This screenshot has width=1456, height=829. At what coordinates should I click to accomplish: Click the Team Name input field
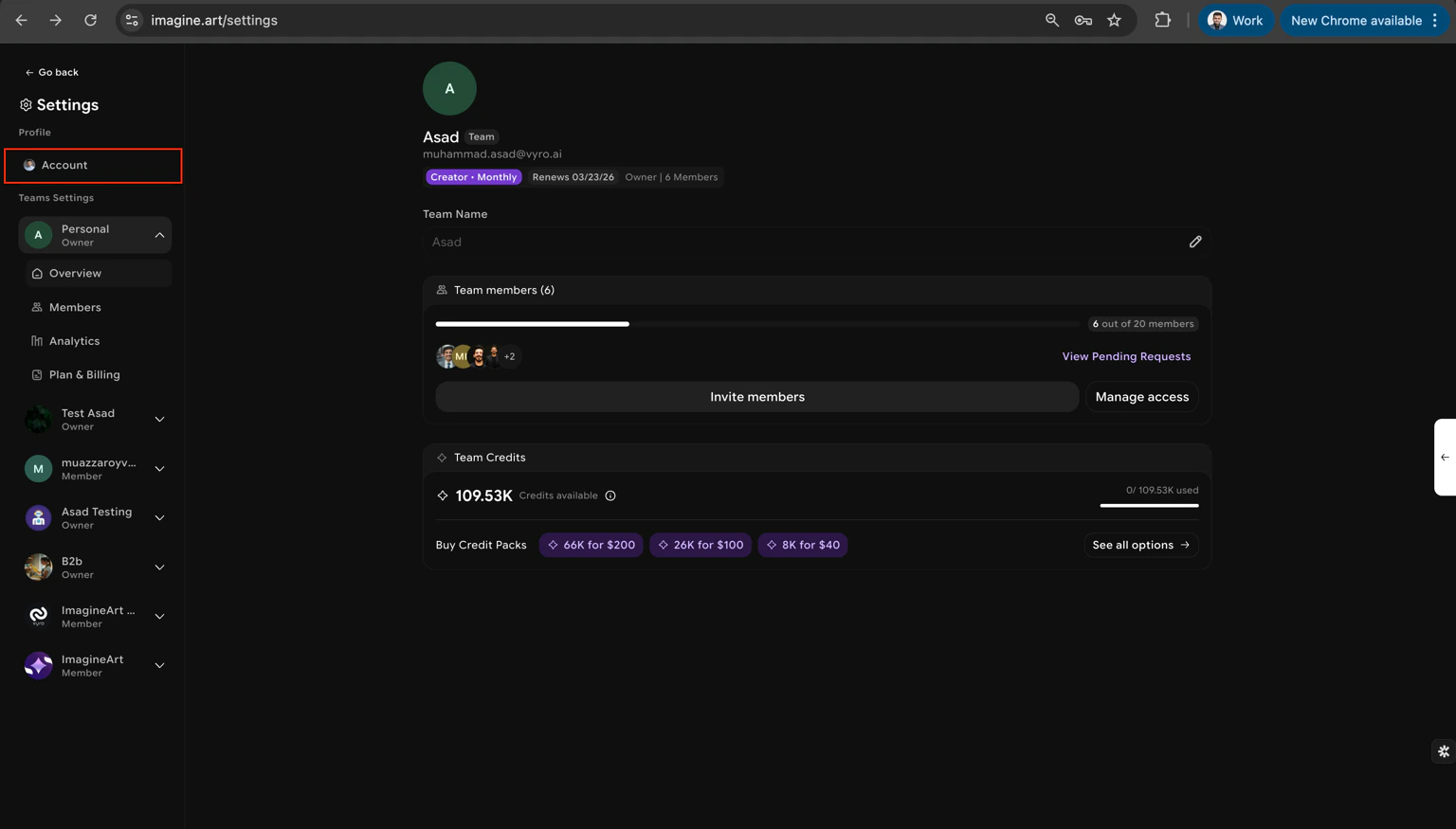tap(816, 242)
